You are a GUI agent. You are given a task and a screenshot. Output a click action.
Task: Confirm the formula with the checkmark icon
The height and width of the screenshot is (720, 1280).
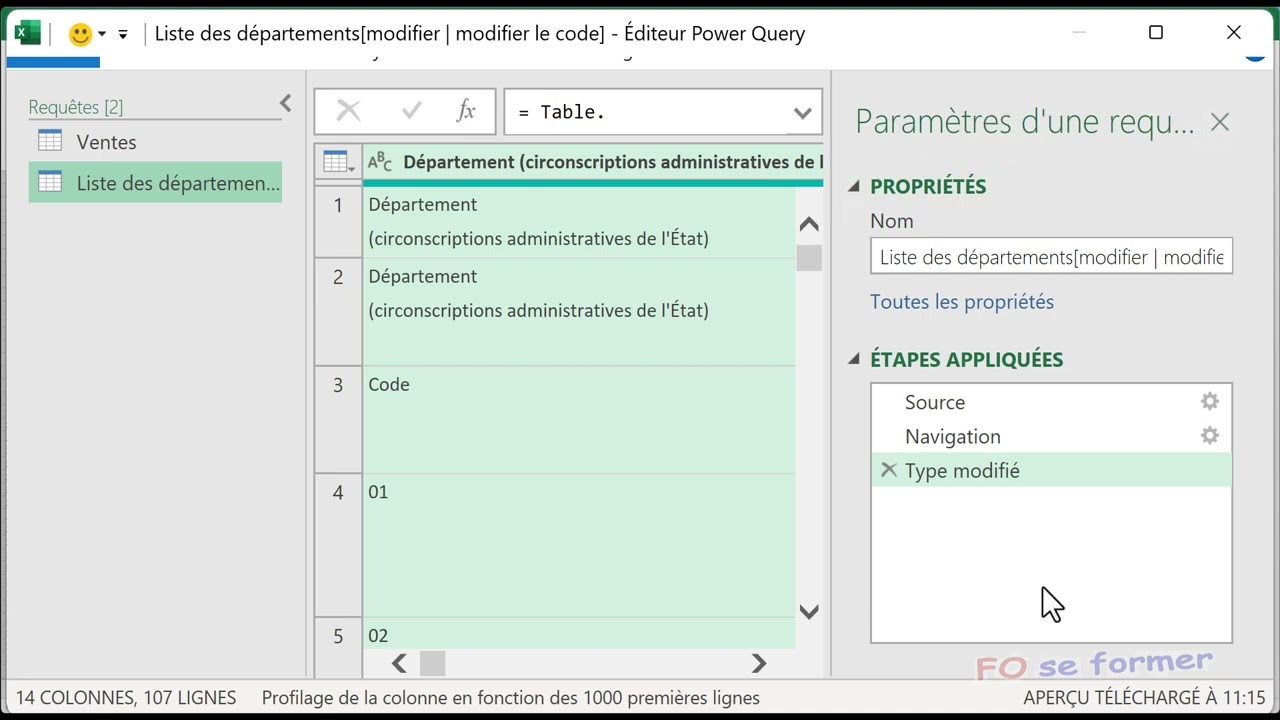411,111
